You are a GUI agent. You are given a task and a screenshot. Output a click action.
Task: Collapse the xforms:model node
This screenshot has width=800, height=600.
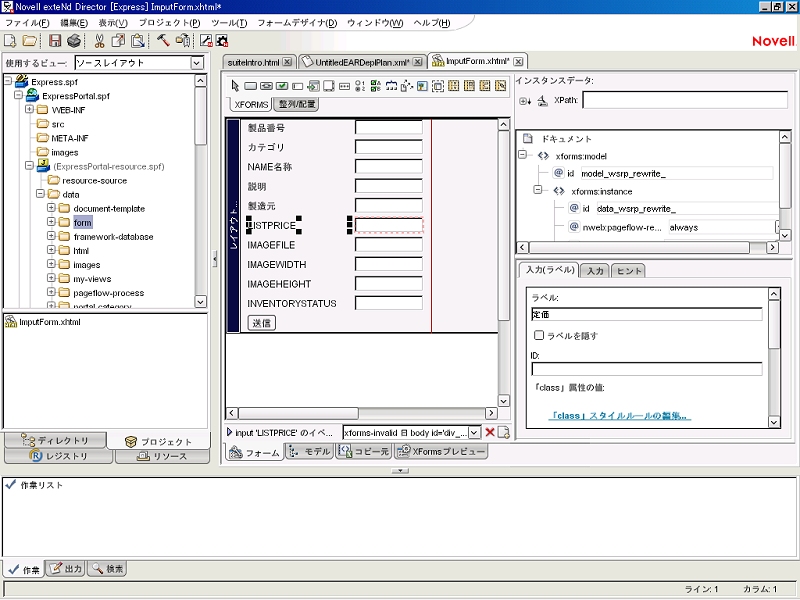coord(522,154)
